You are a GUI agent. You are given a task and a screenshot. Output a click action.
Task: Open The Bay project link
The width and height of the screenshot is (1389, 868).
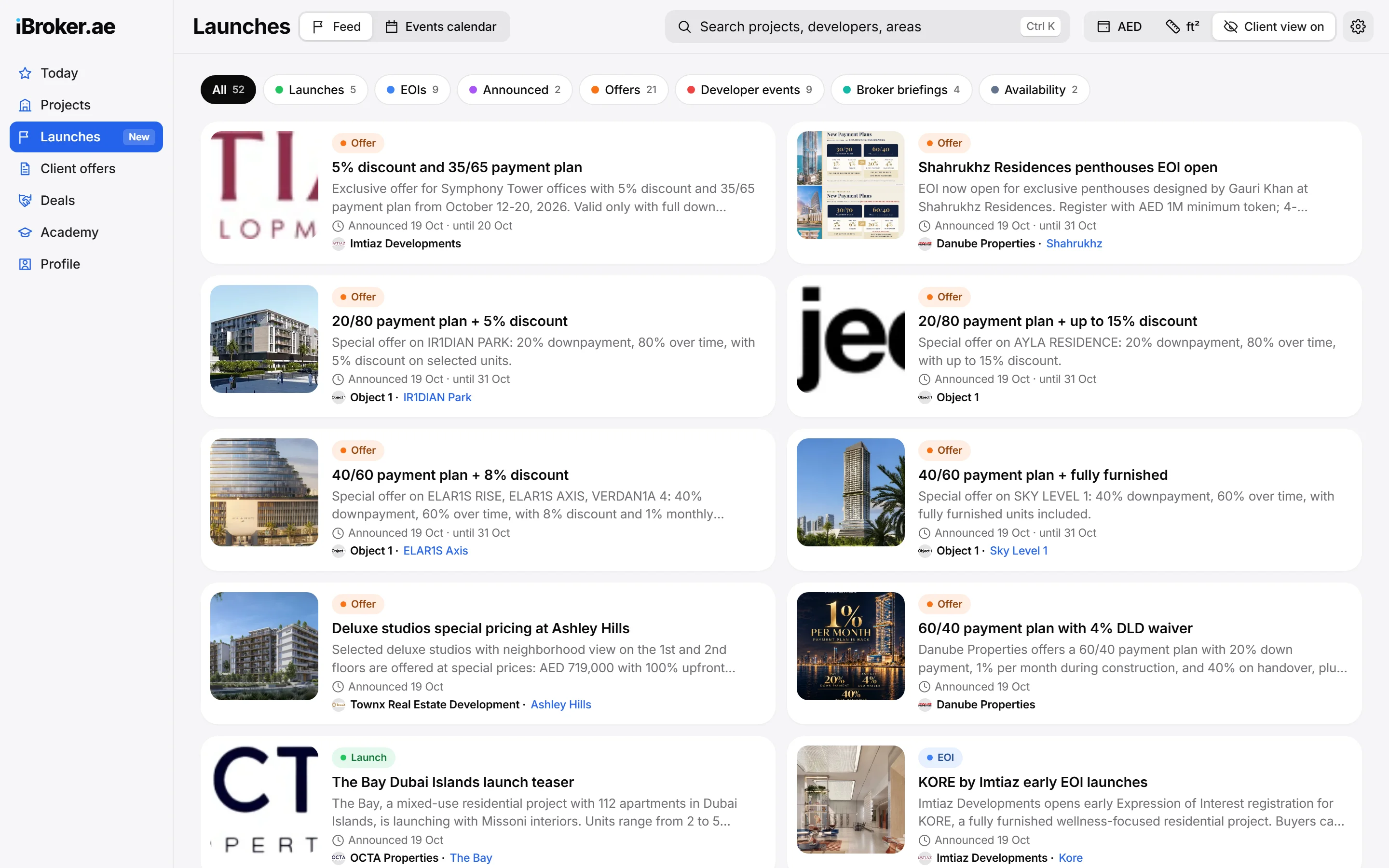pos(471,858)
